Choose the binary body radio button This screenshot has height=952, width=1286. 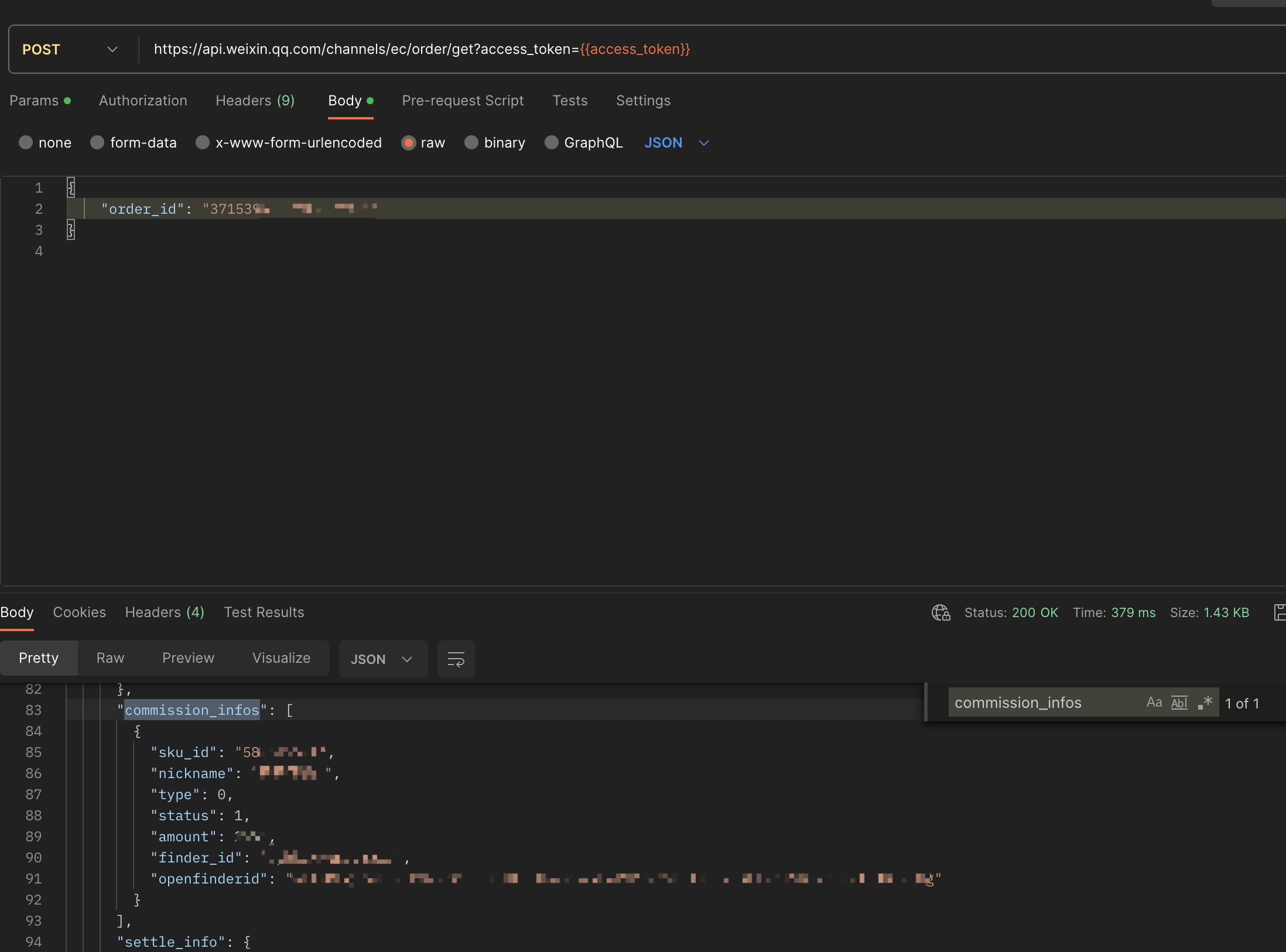[471, 143]
